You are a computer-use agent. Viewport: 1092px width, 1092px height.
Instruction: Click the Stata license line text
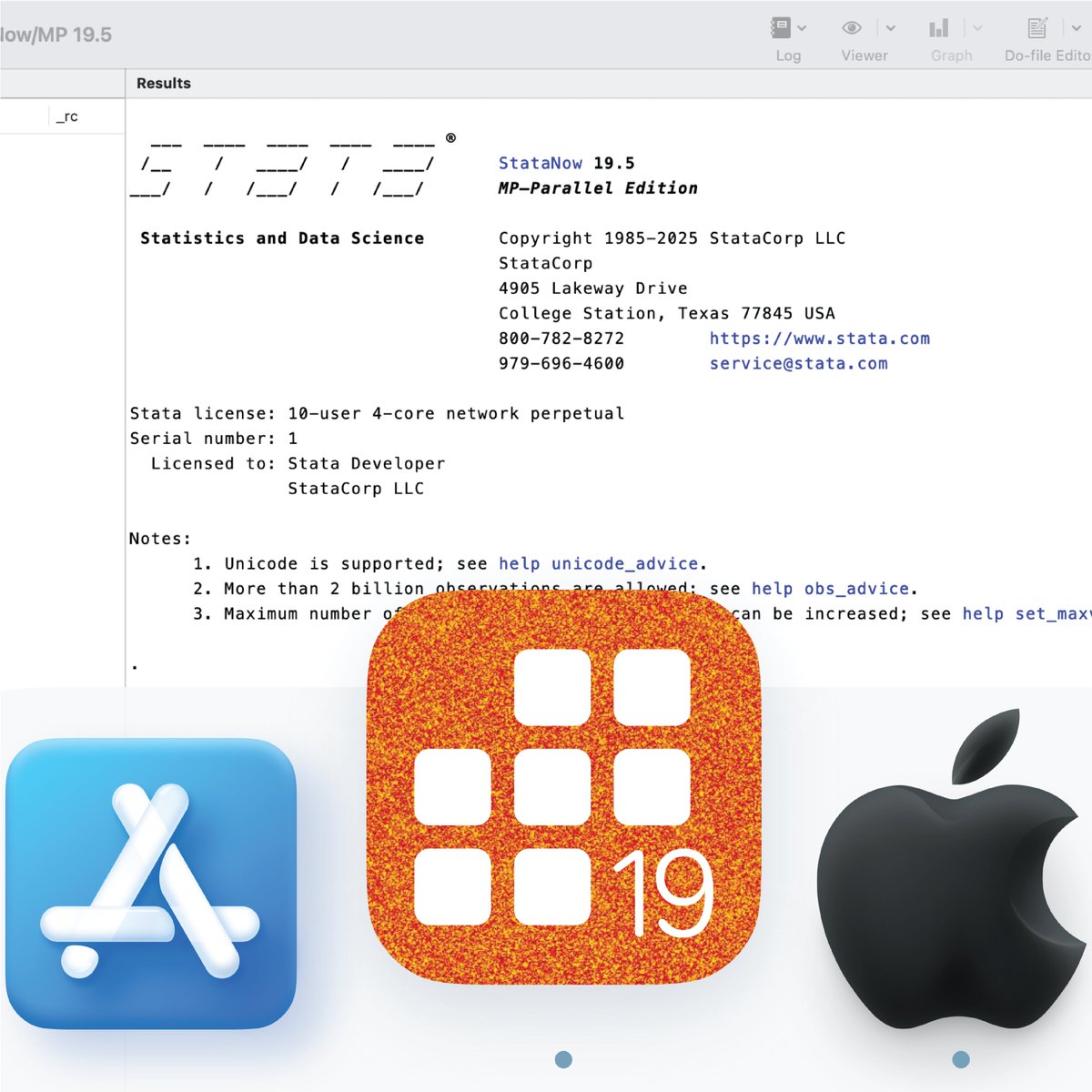coord(377,413)
